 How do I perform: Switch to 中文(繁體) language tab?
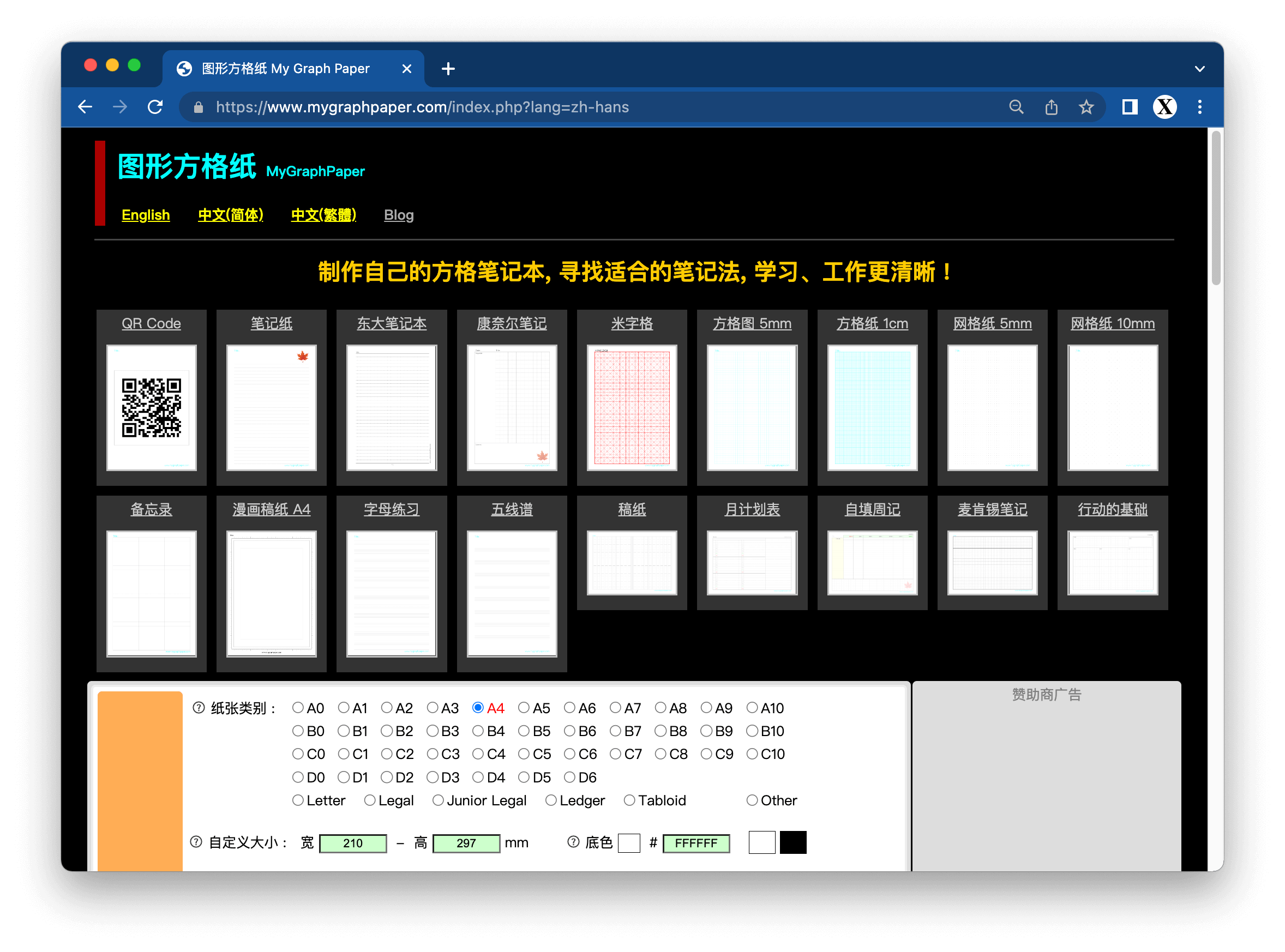point(323,214)
